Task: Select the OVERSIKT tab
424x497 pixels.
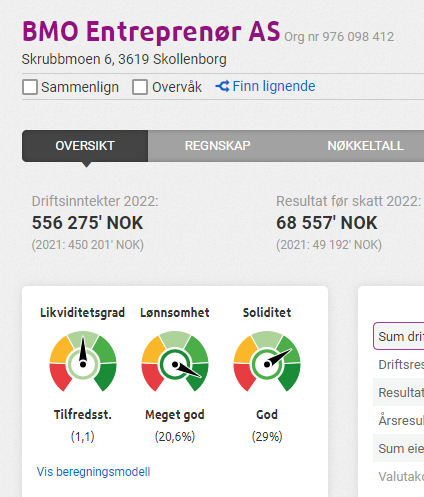Action: pos(85,146)
